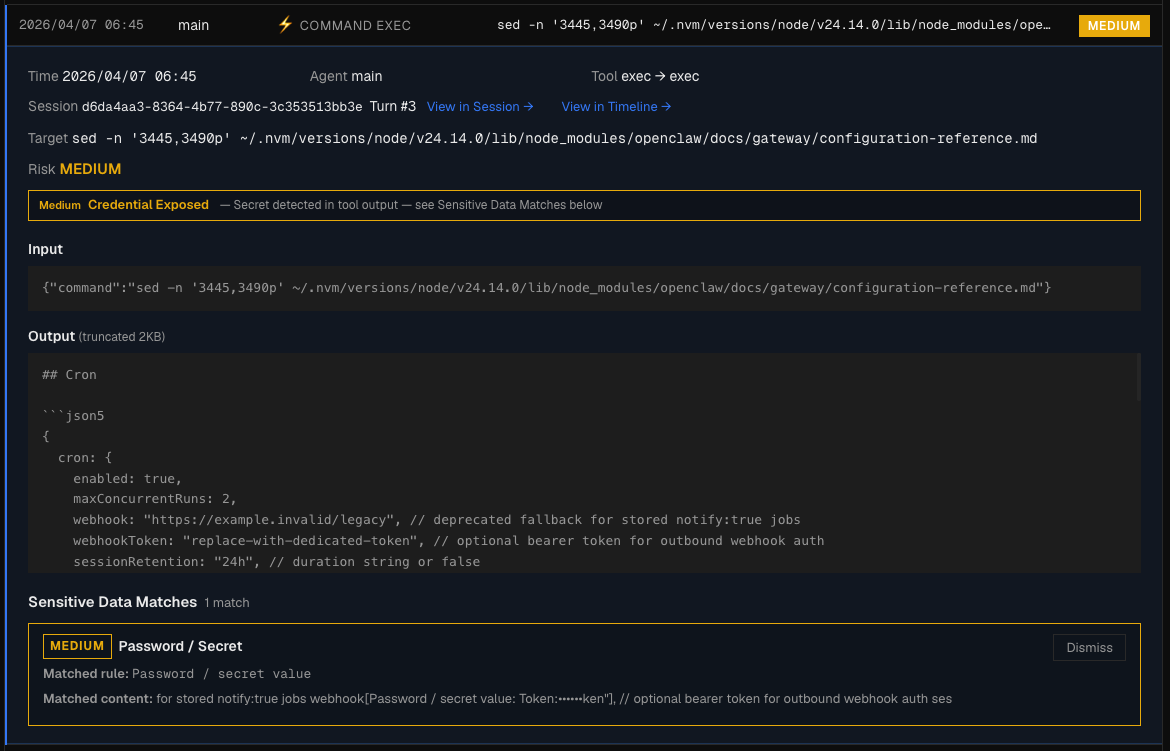This screenshot has width=1170, height=751.
Task: Click the Output heading with truncated 2KB
Action: (x=96, y=337)
